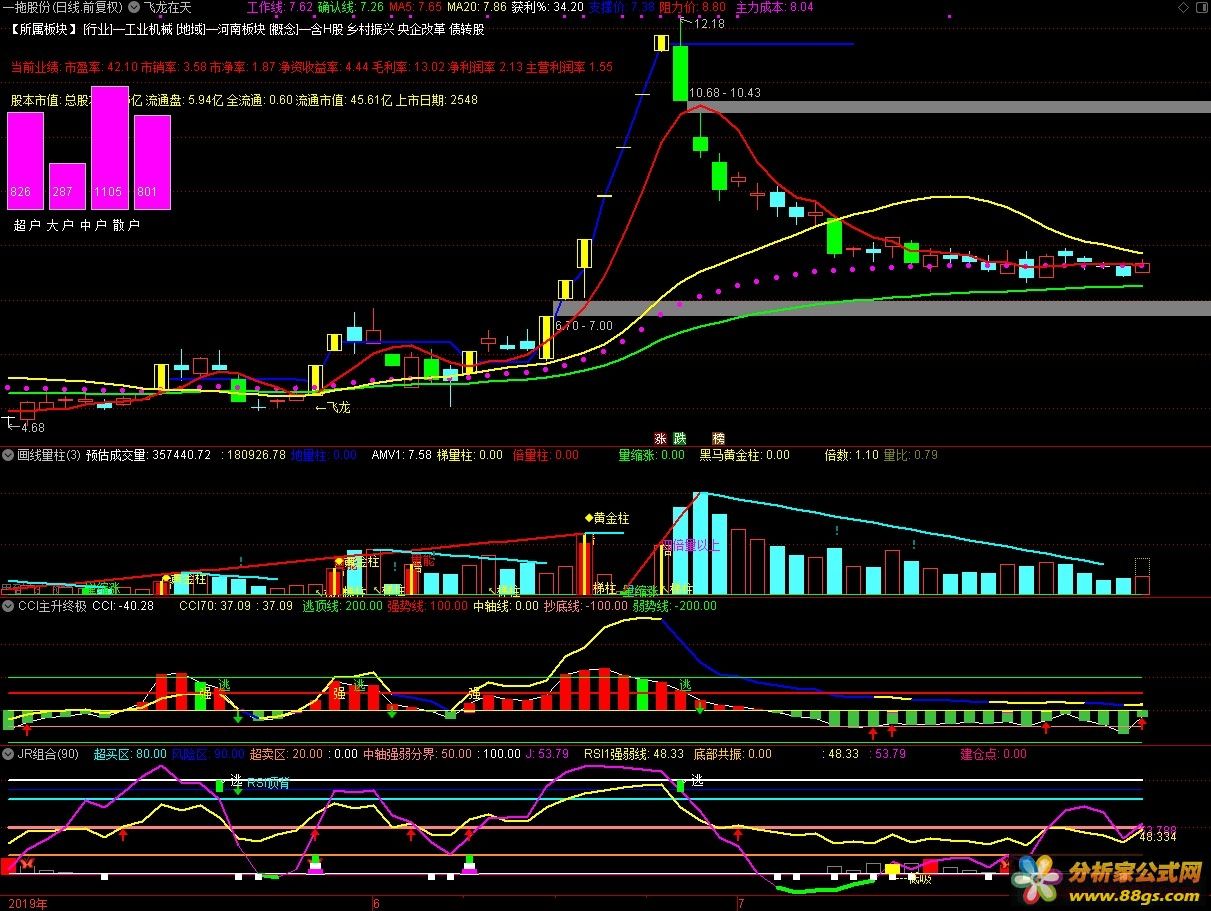Image resolution: width=1211 pixels, height=911 pixels.
Task: Click the J: 53.79 value
Action: tap(546, 754)
